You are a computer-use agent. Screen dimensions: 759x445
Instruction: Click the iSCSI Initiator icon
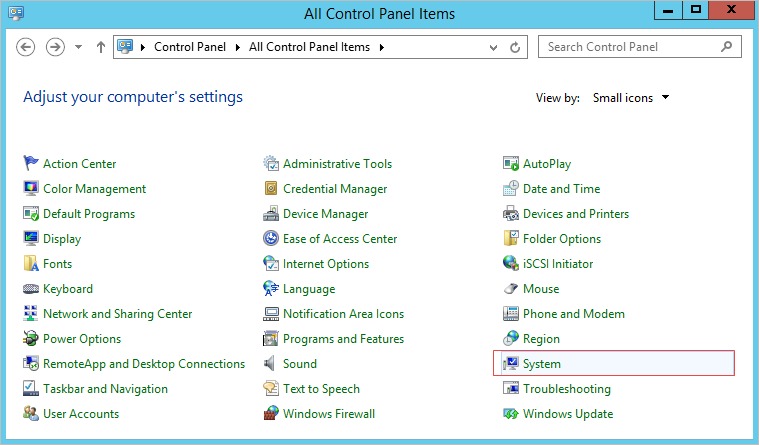click(511, 264)
